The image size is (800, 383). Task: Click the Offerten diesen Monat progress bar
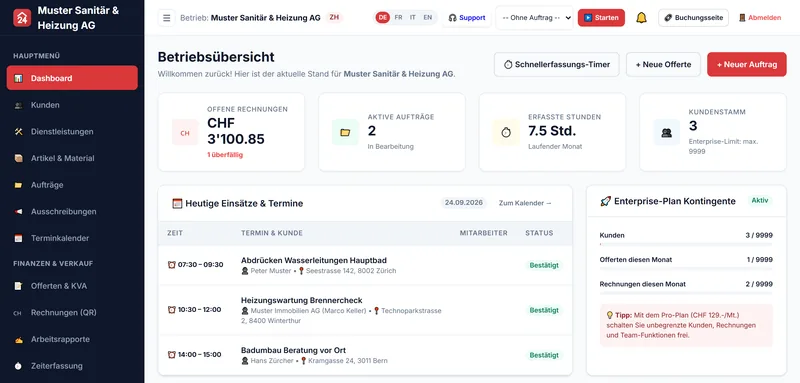pos(686,269)
